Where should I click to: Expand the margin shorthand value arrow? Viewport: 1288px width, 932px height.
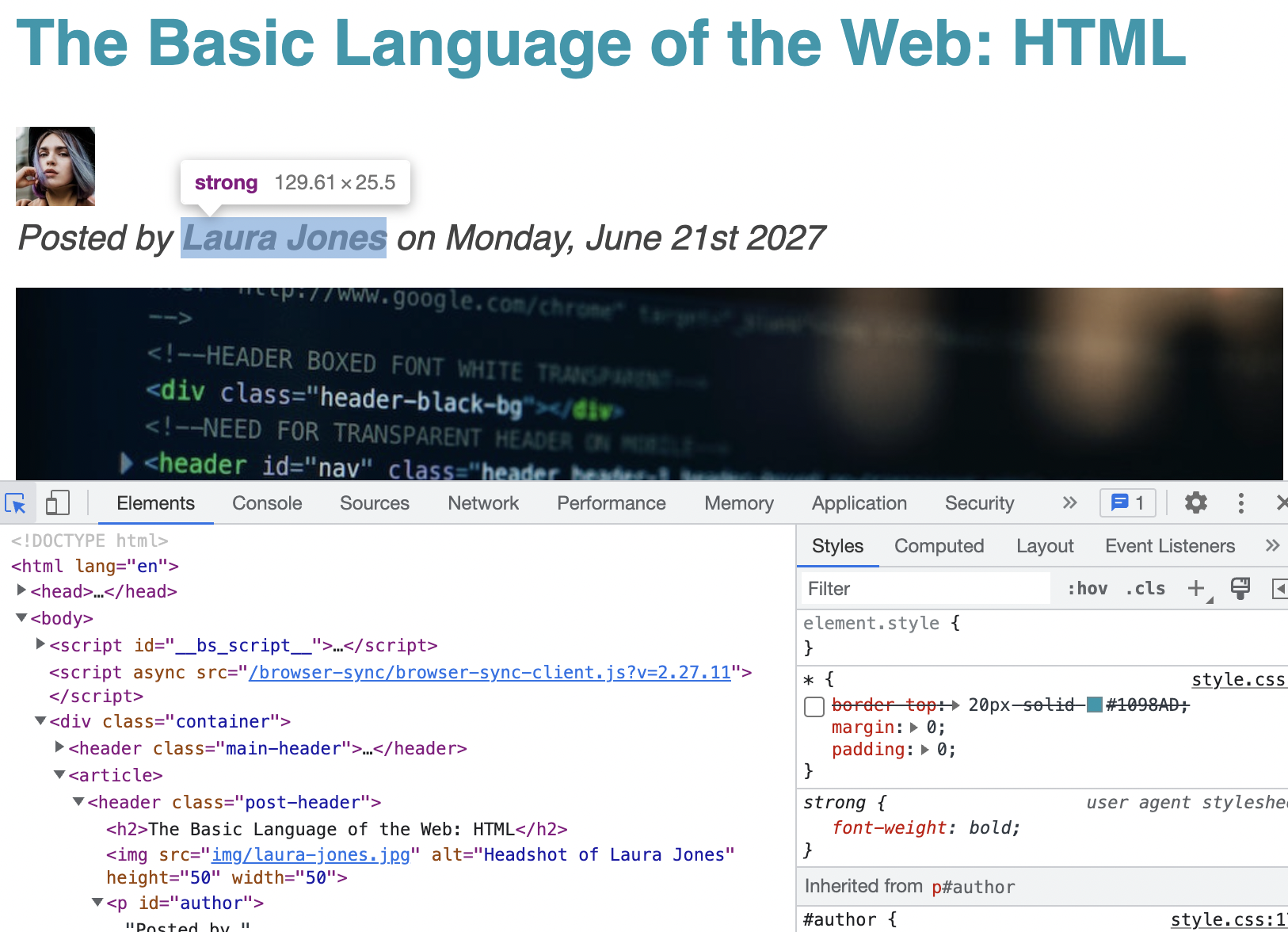click(914, 727)
